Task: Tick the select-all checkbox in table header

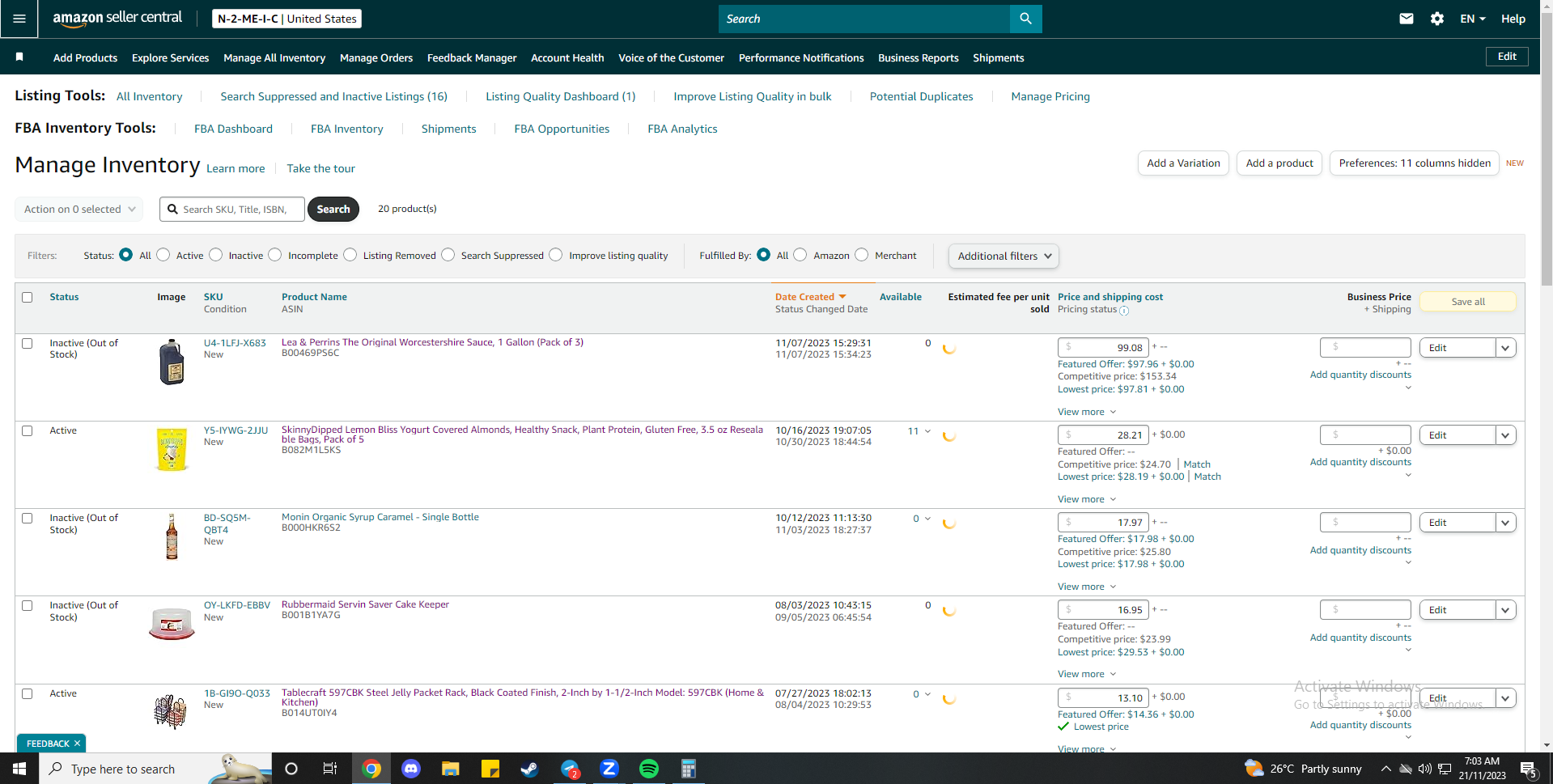Action: [28, 298]
